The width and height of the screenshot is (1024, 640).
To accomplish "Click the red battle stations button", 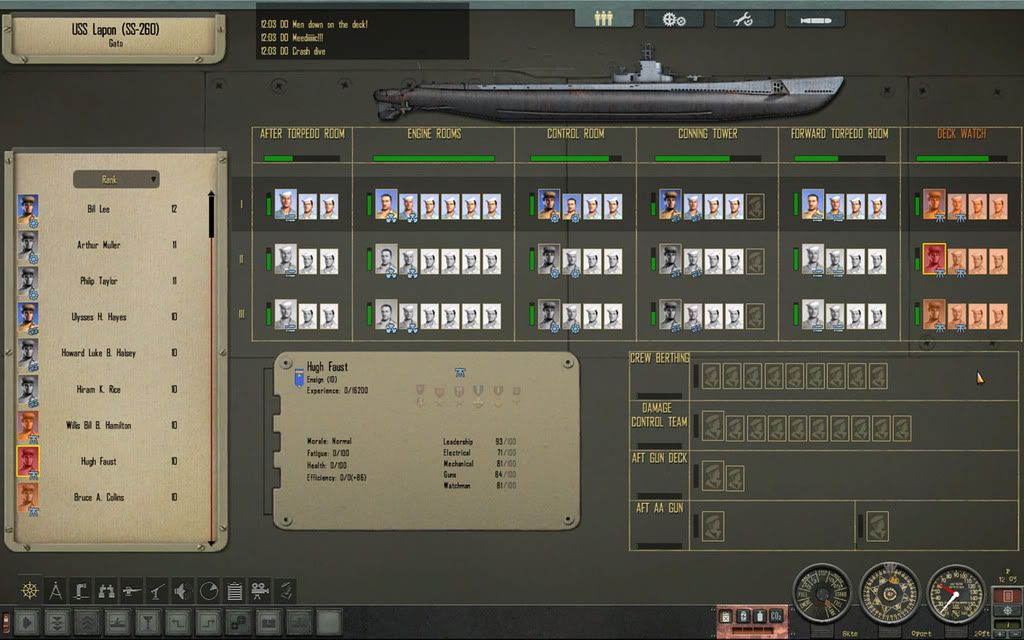I will [x=1007, y=596].
